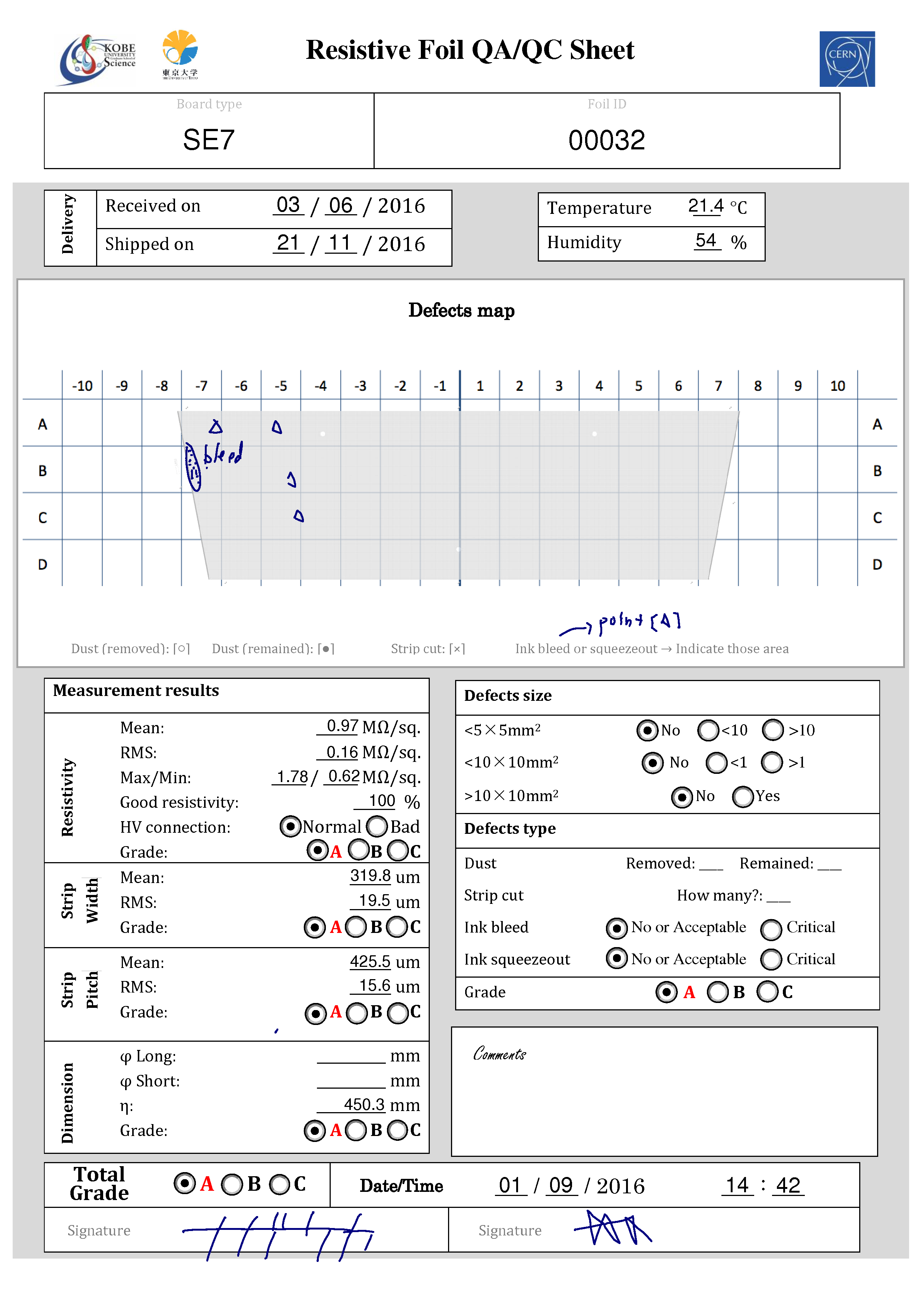Select Strip Width grade B
Image resolution: width=924 pixels, height=1307 pixels.
coord(356,927)
